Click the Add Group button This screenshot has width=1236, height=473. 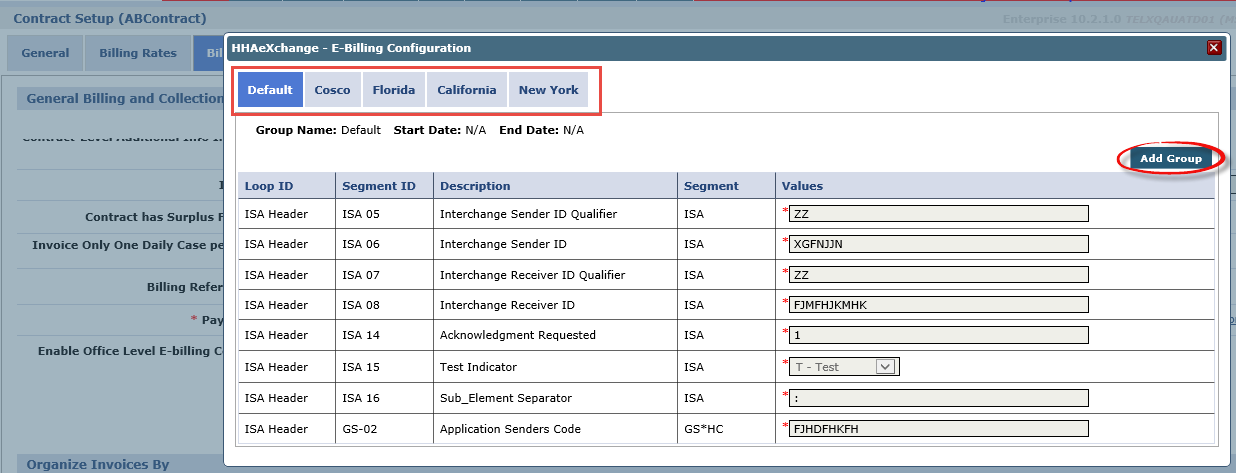[1171, 158]
